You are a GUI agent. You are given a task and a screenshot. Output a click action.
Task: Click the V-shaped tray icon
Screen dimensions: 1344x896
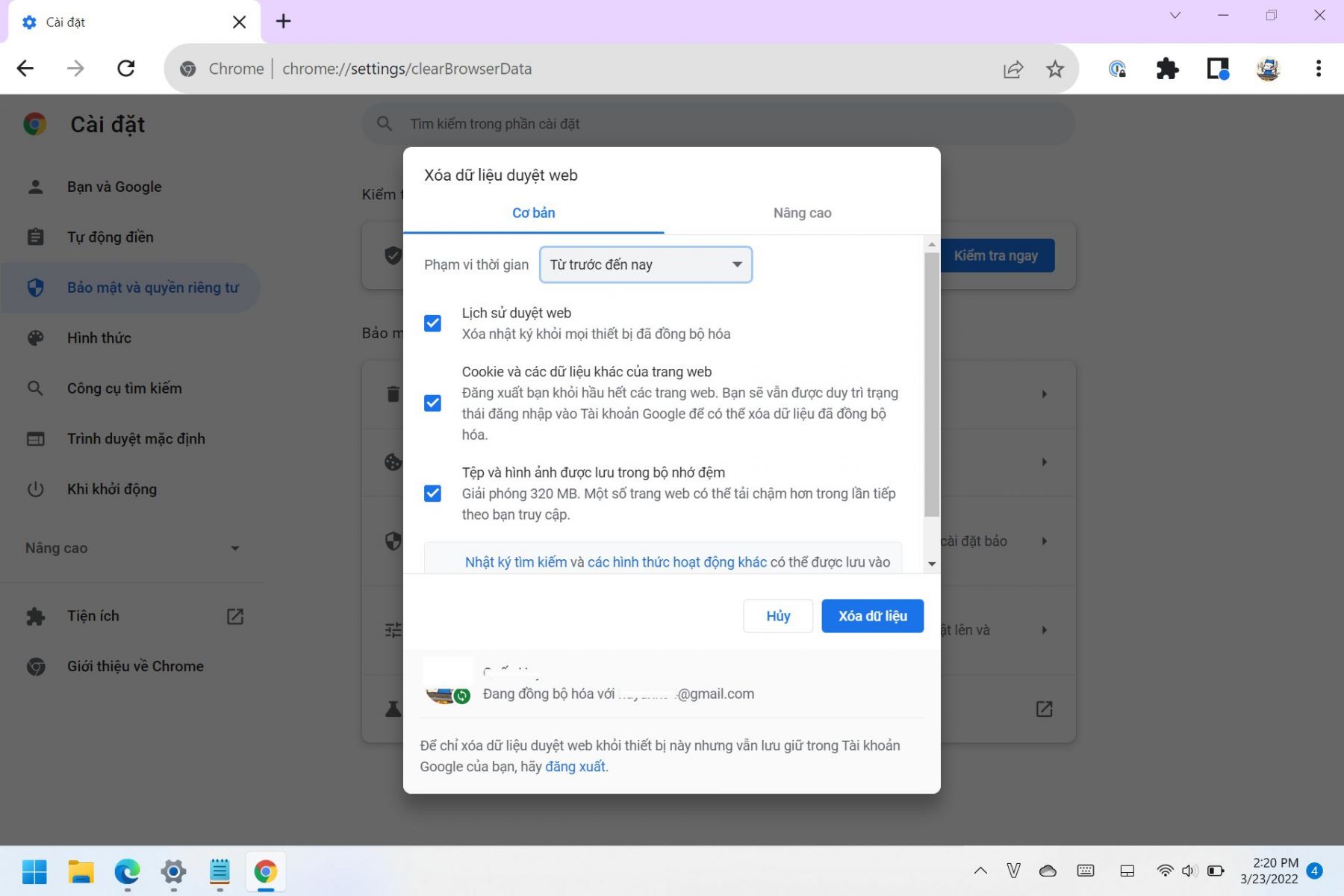pyautogui.click(x=1014, y=871)
